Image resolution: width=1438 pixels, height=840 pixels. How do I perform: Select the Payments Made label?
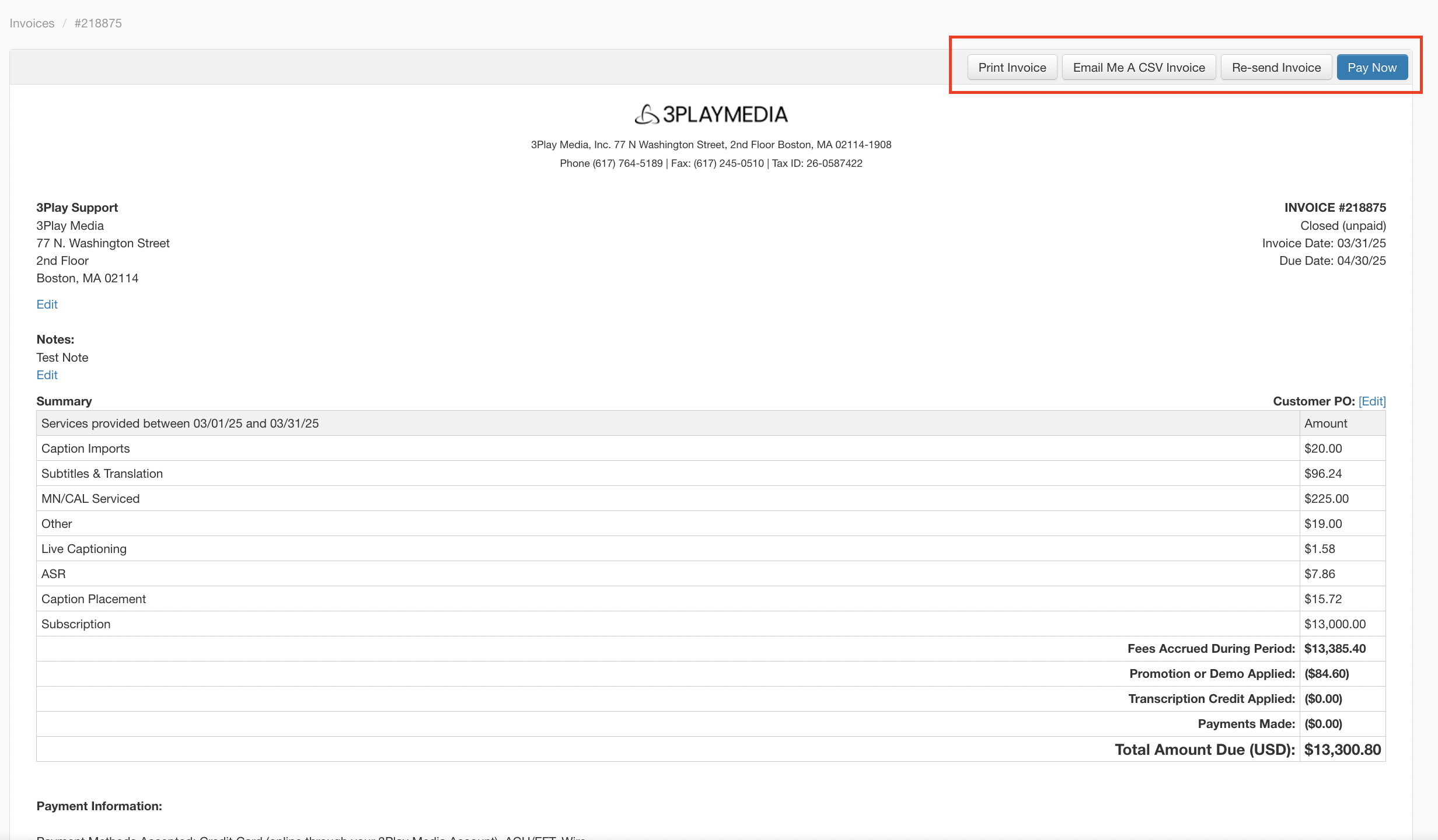click(1247, 724)
